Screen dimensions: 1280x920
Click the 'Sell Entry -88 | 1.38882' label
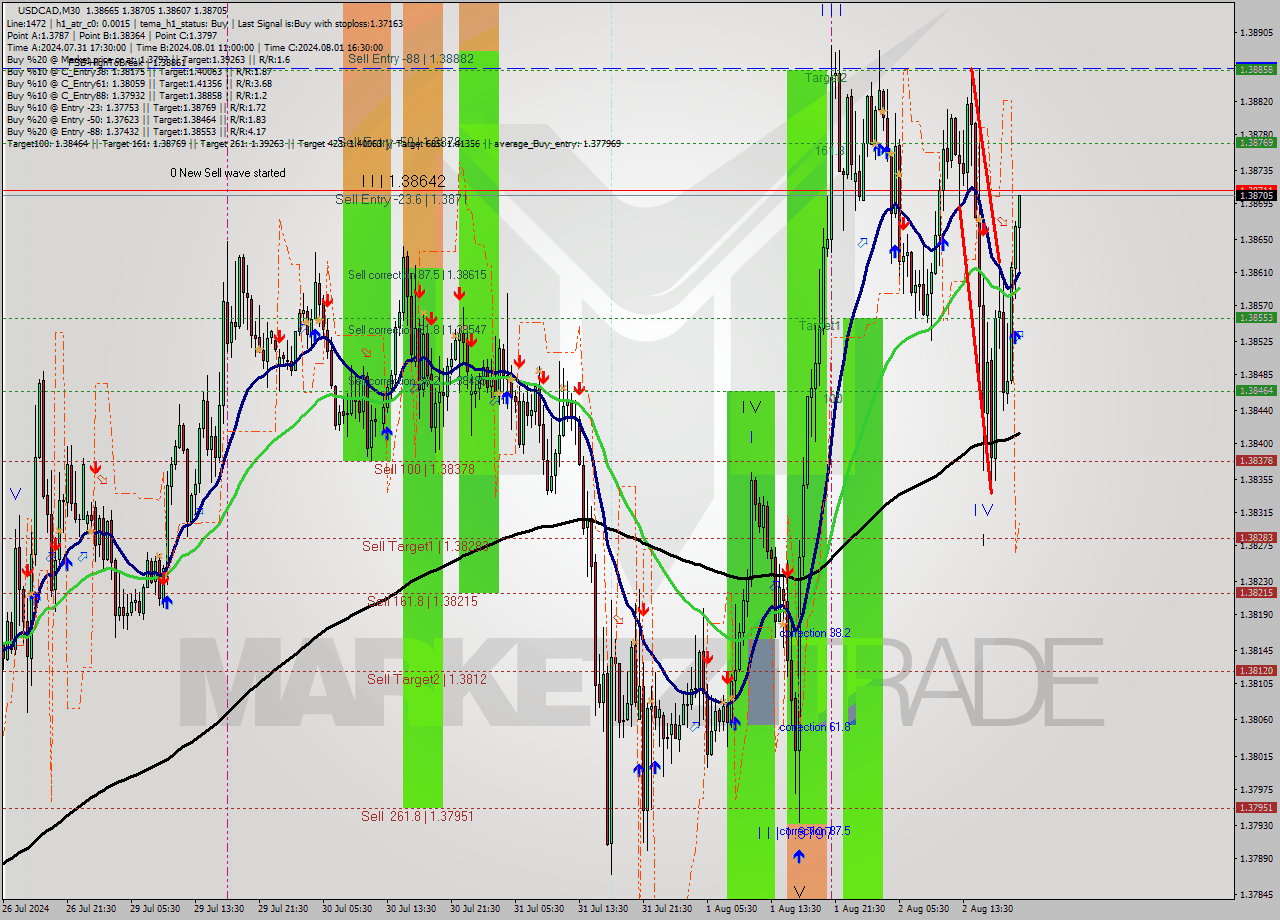(x=411, y=59)
